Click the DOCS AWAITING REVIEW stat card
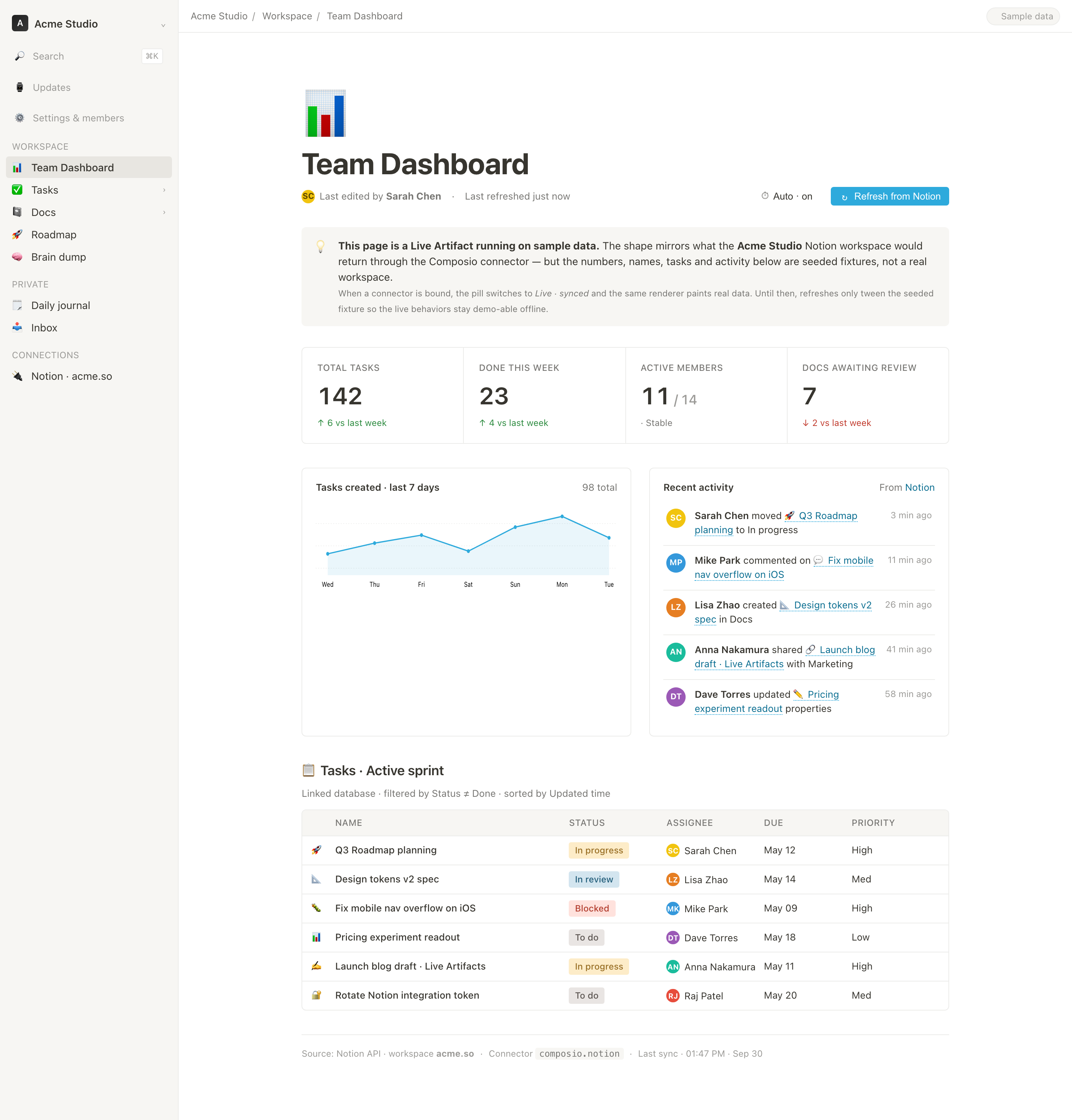The height and width of the screenshot is (1120, 1072). (x=868, y=395)
